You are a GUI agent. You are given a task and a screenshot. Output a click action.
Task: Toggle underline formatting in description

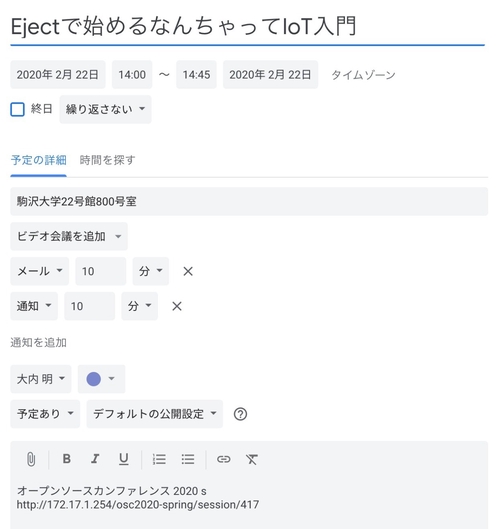(x=124, y=459)
